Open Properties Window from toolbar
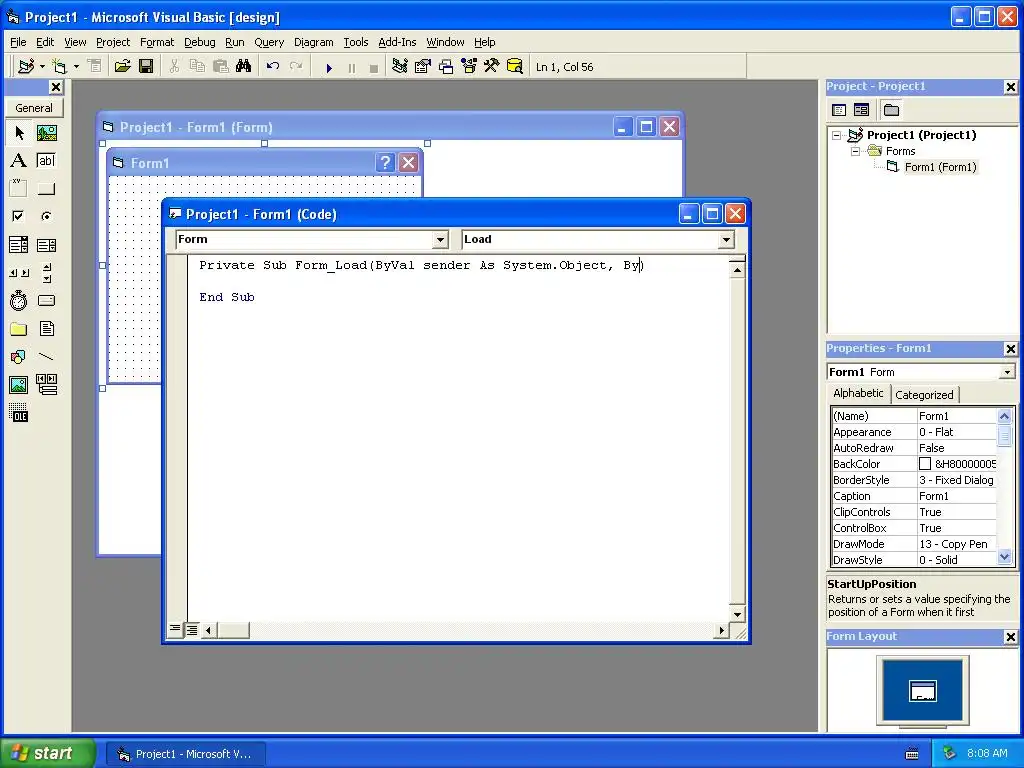 [423, 67]
